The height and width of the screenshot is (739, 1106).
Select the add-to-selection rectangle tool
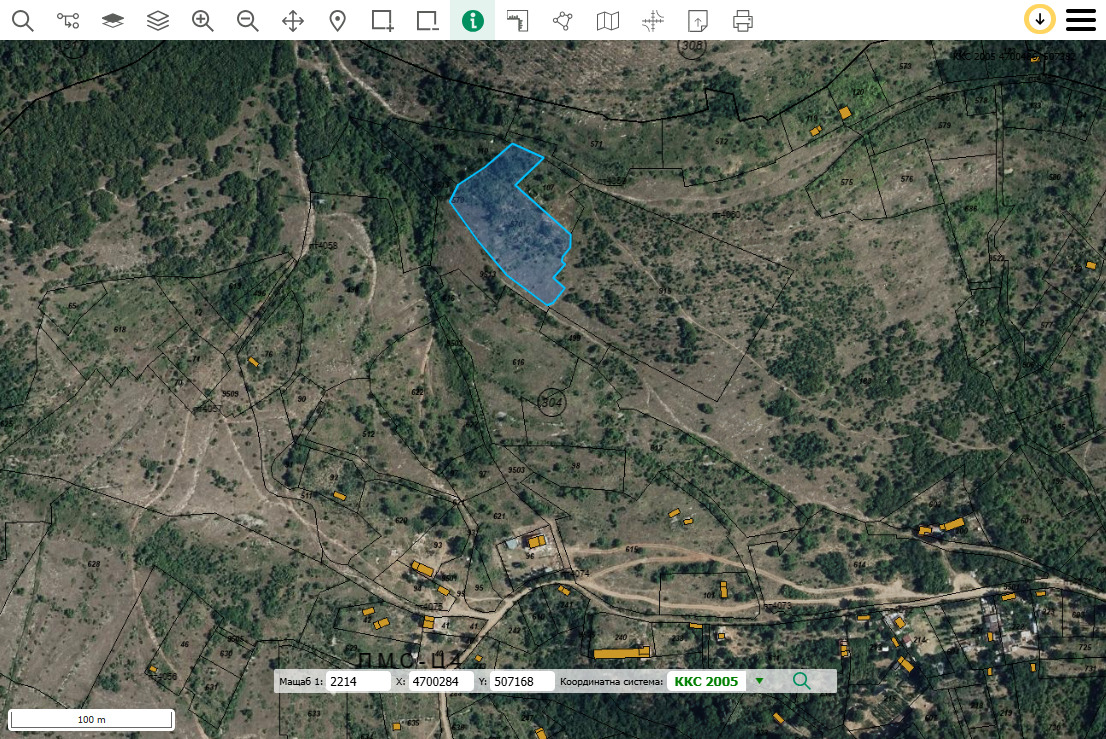pyautogui.click(x=383, y=20)
